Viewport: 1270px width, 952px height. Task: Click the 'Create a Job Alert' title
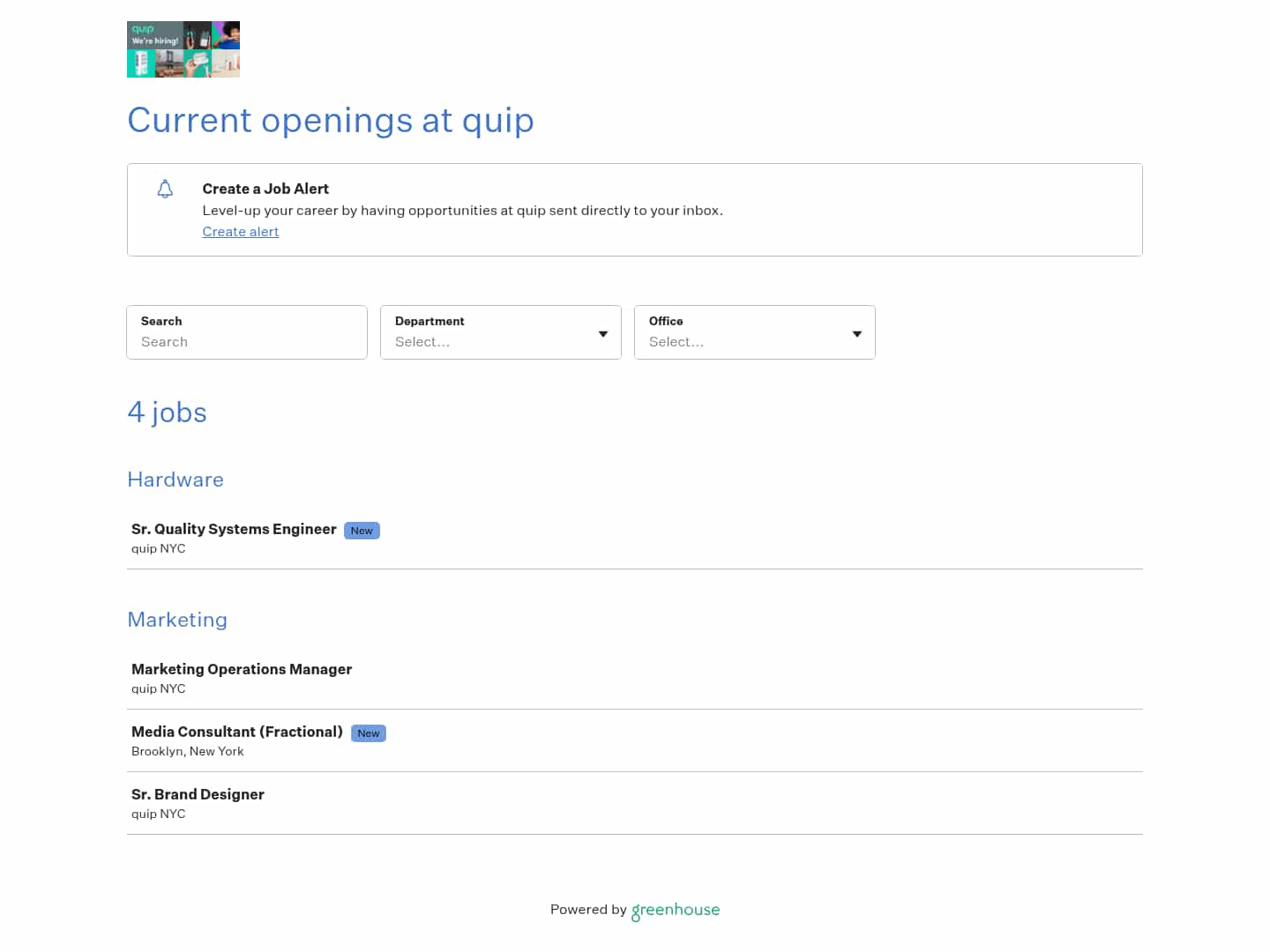[x=265, y=189]
